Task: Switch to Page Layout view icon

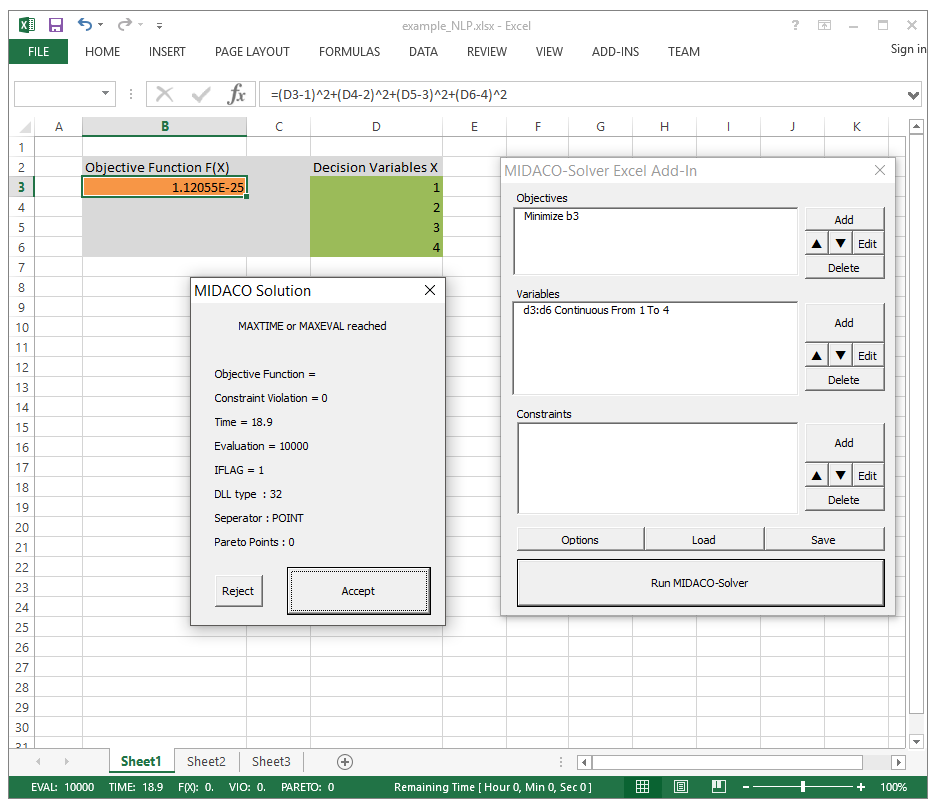Action: click(x=681, y=787)
